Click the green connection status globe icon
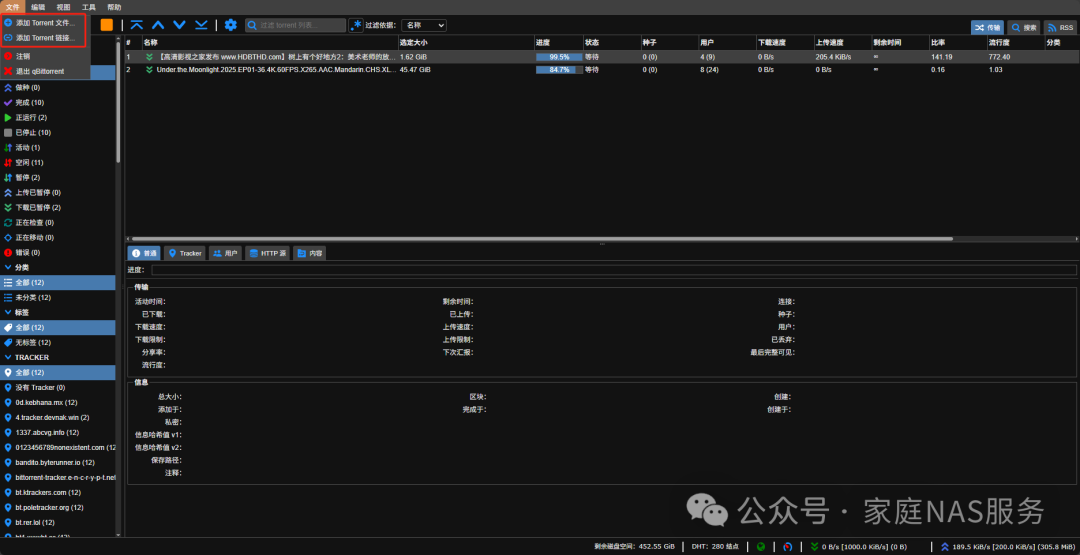1080x555 pixels. point(761,547)
